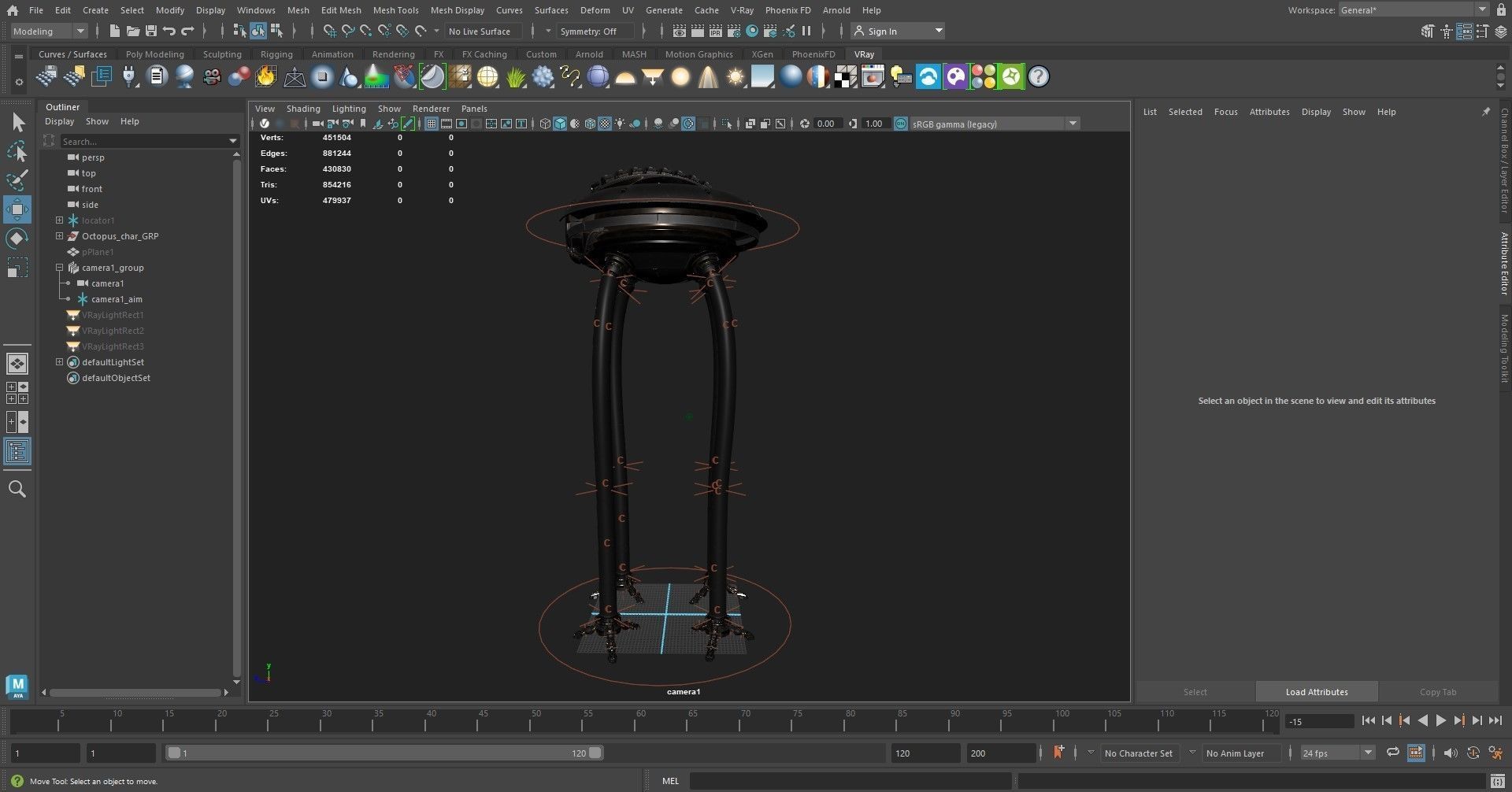This screenshot has width=1512, height=792.
Task: Expand the Octopus_char_GRP node
Action: tap(59, 236)
